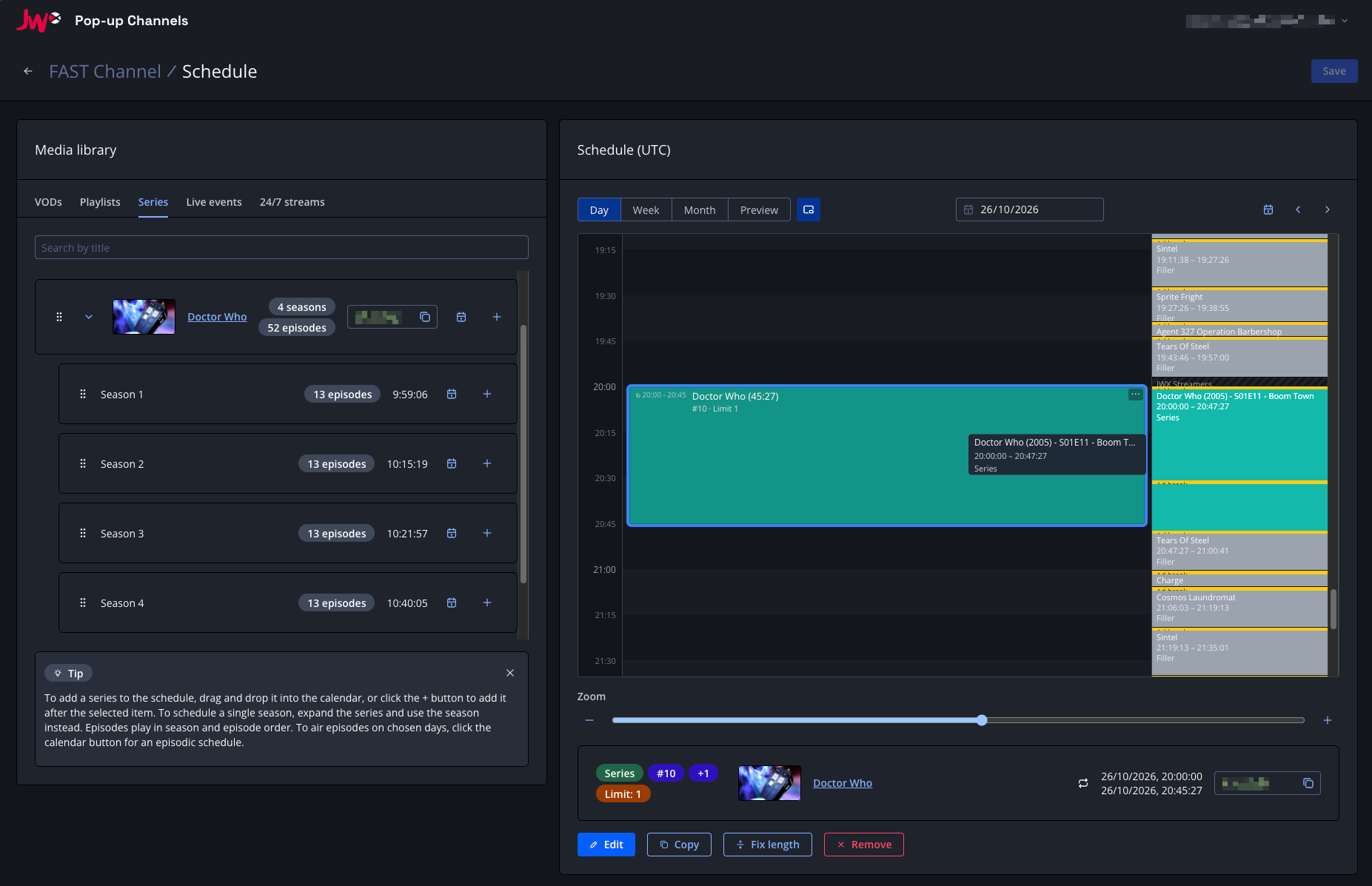
Task: Click the Fix length button
Action: coord(767,845)
